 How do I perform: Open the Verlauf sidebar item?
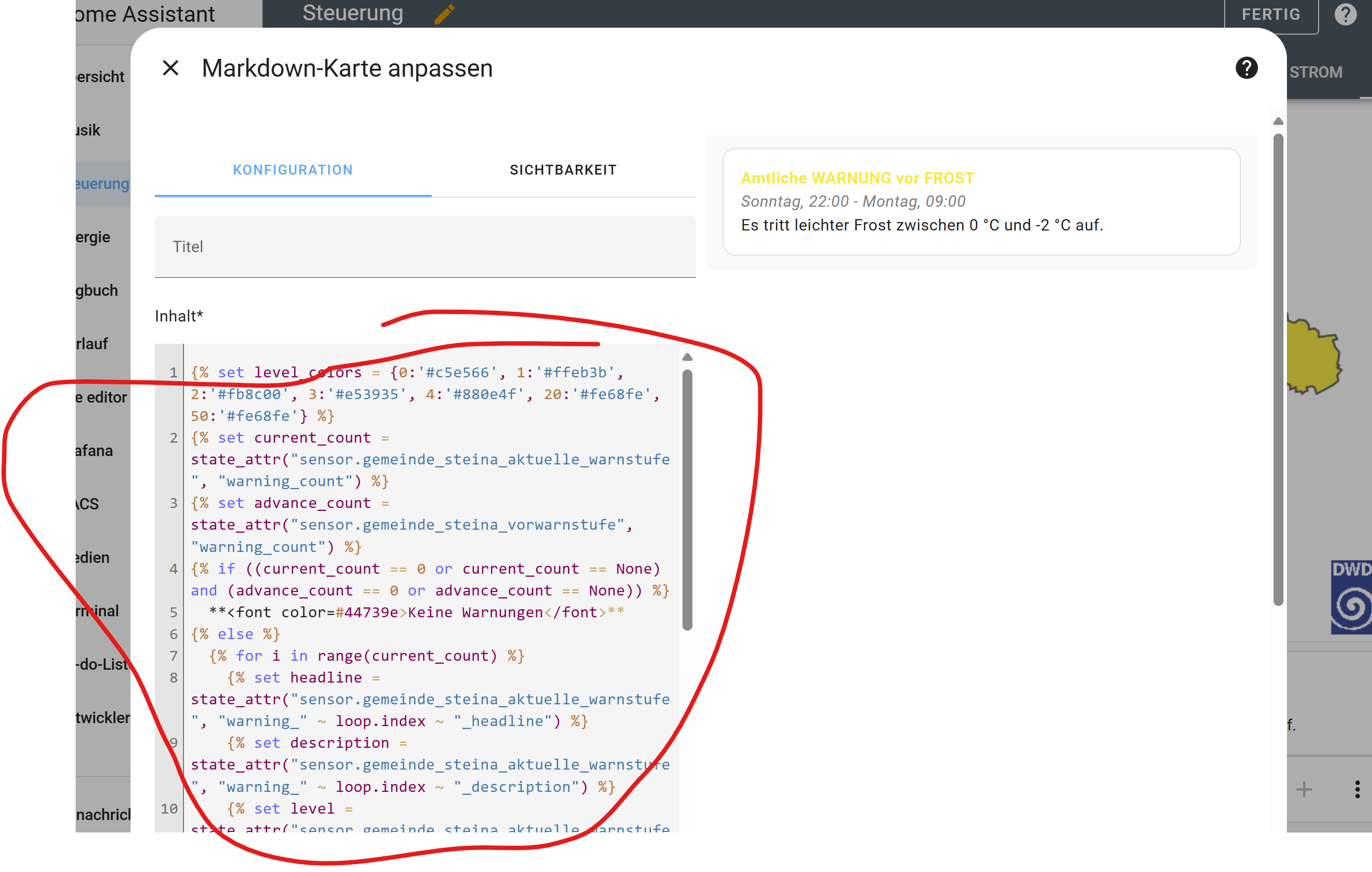pos(103,344)
